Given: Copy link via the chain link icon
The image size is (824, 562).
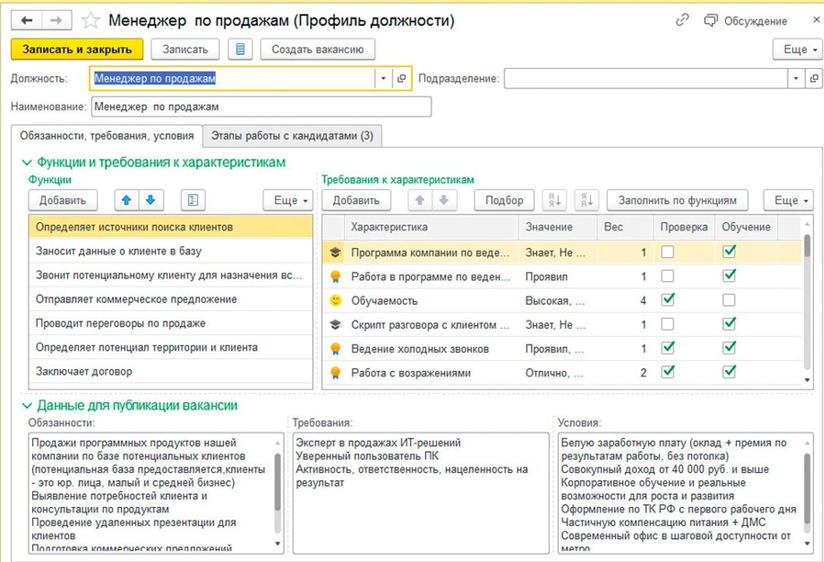Looking at the screenshot, I should tap(682, 21).
